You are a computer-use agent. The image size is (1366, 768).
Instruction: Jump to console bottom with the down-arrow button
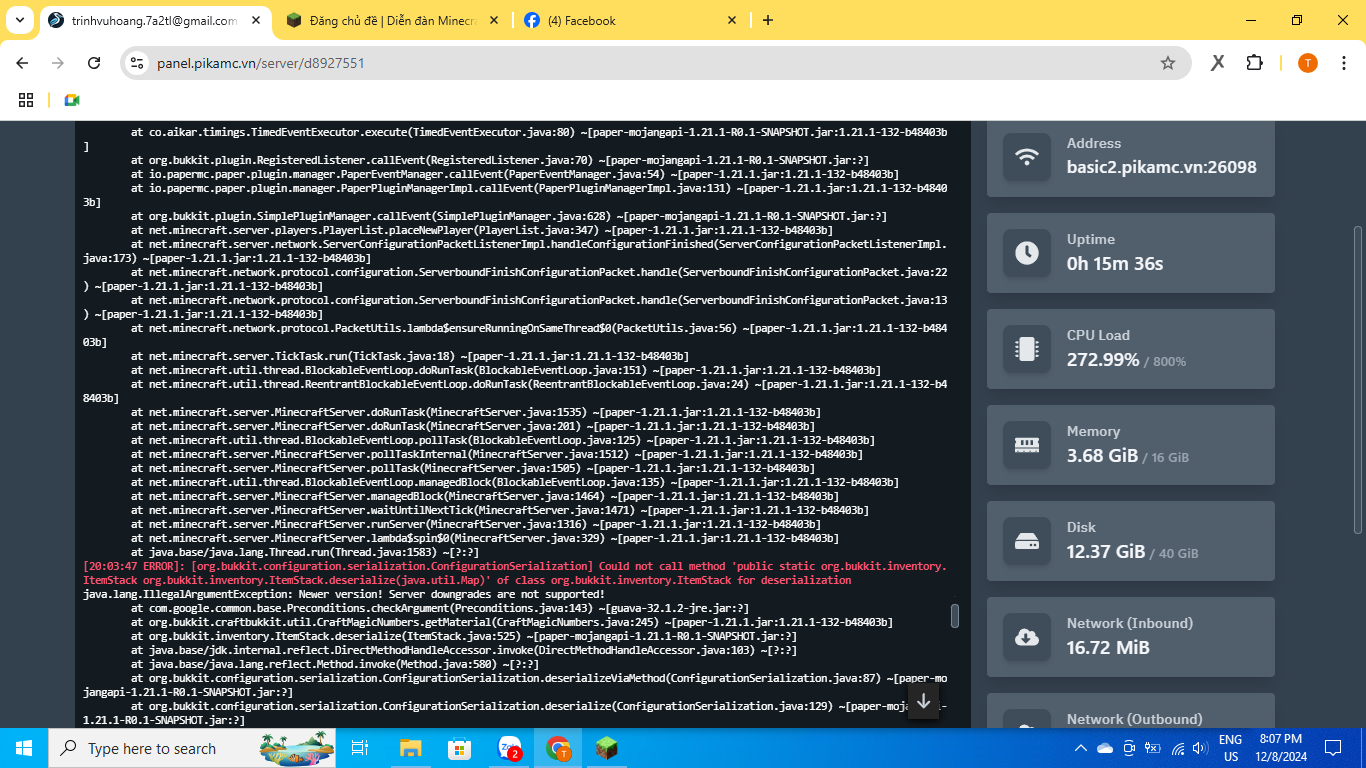tap(924, 701)
